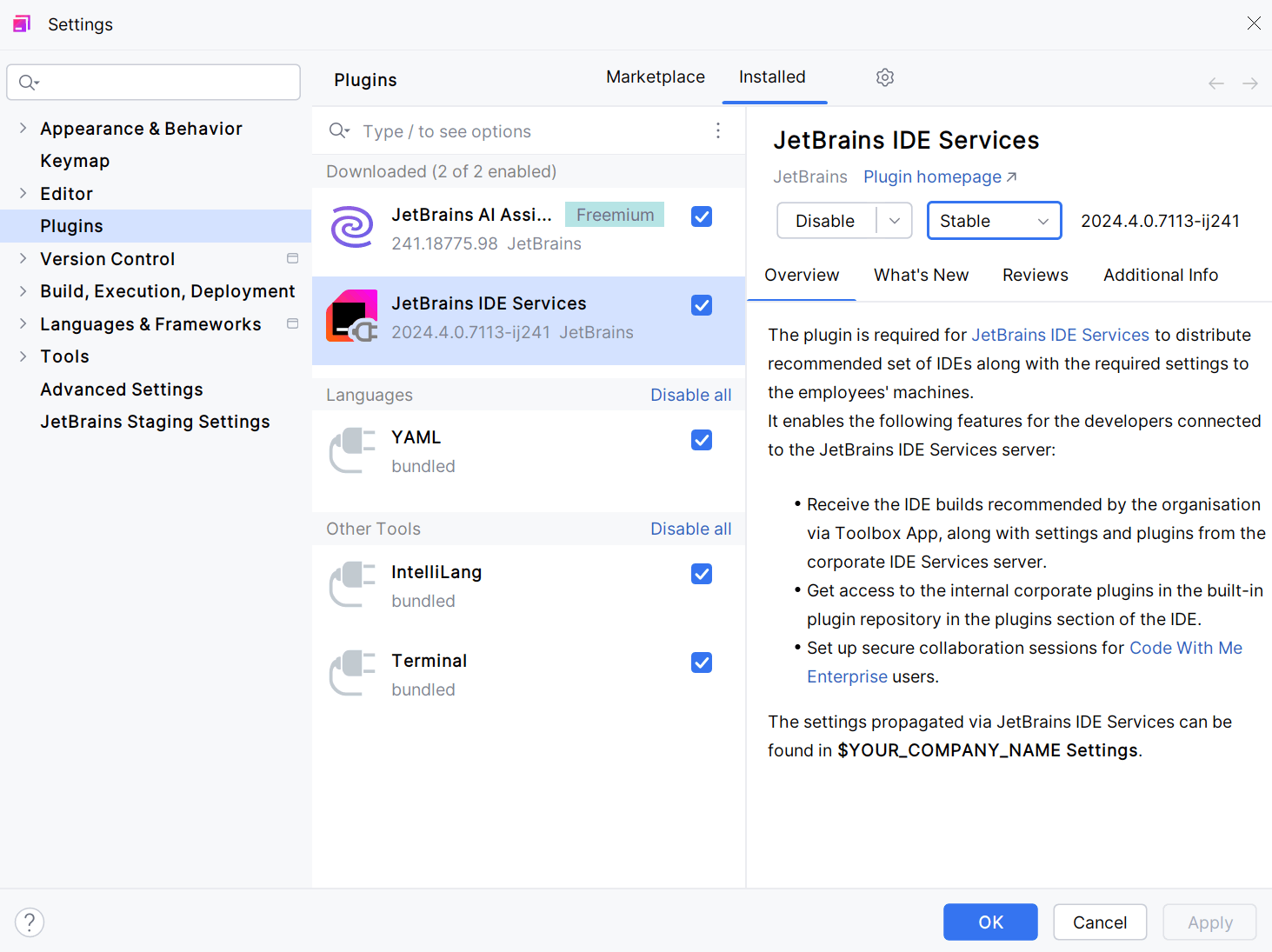Click the Terminal plugin icon
The image size is (1272, 952).
(351, 673)
